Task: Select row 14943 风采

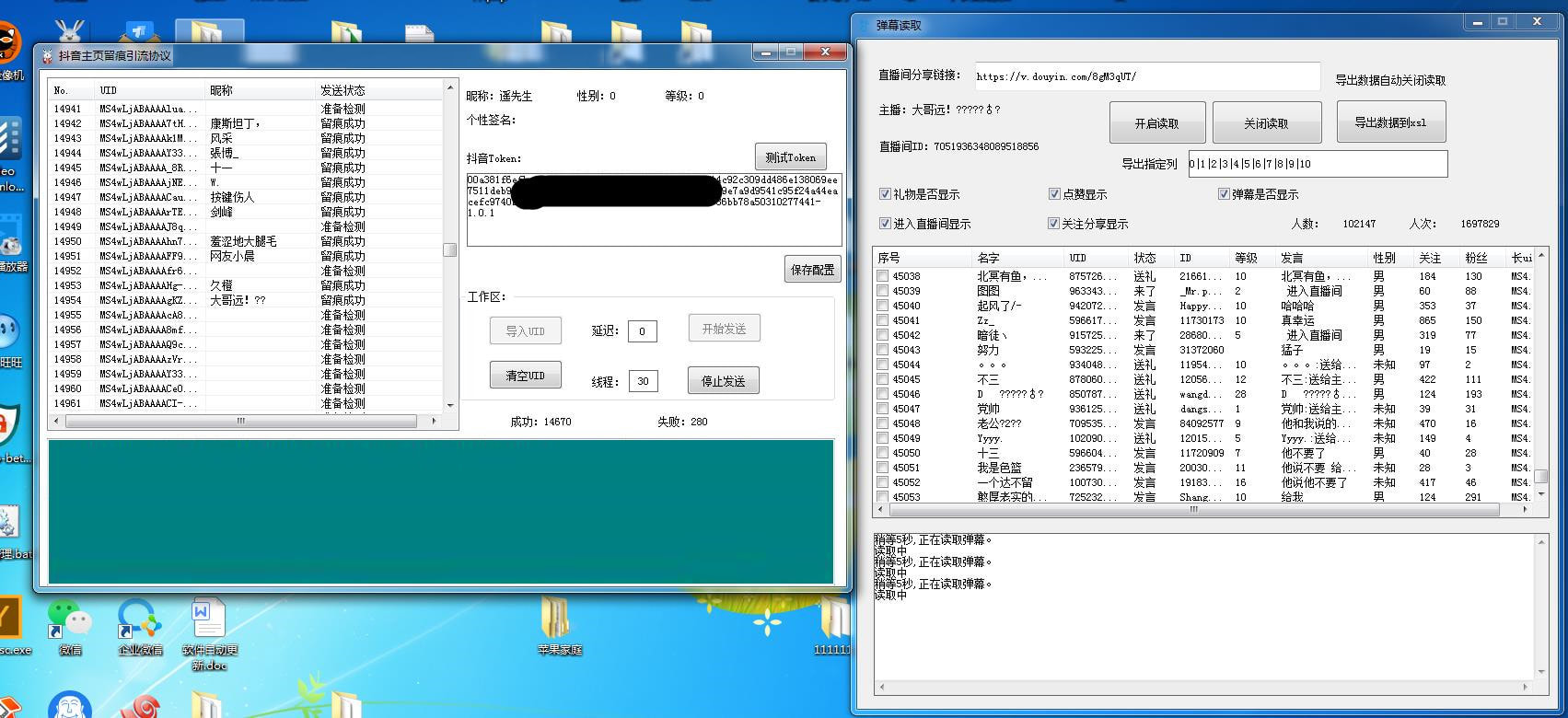Action: pyautogui.click(x=246, y=138)
